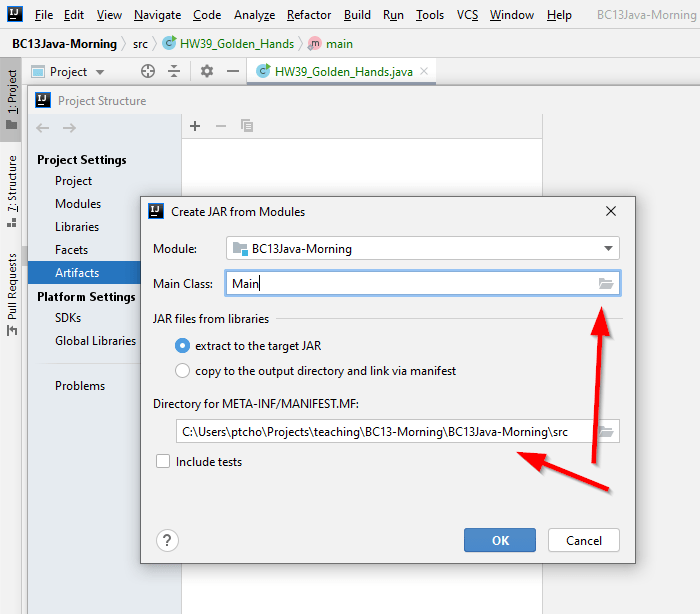Open the Refactor menu
The width and height of the screenshot is (700, 614).
click(x=309, y=15)
